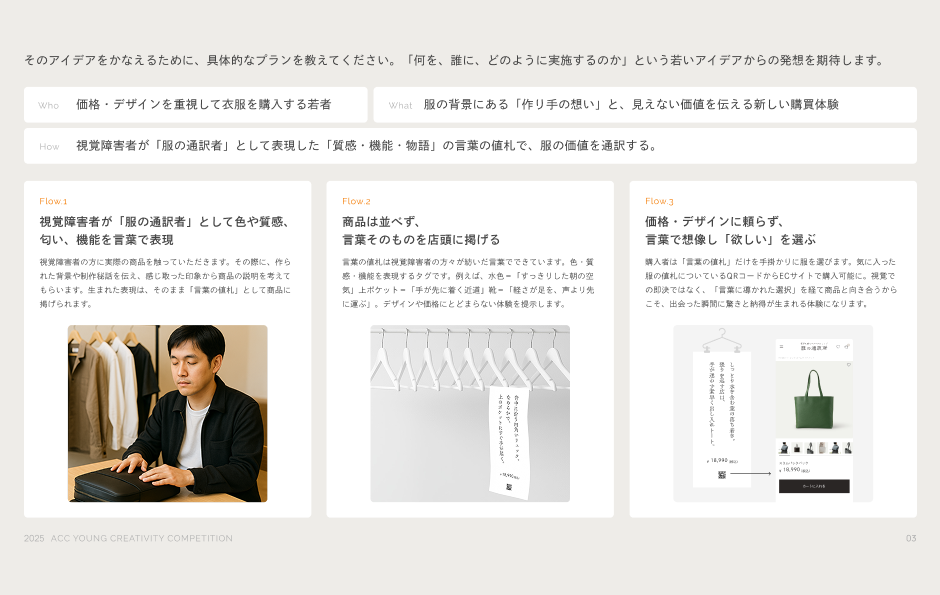Click the QR code on the Flow.2 hanging tag
940x595 pixels.
click(x=509, y=487)
